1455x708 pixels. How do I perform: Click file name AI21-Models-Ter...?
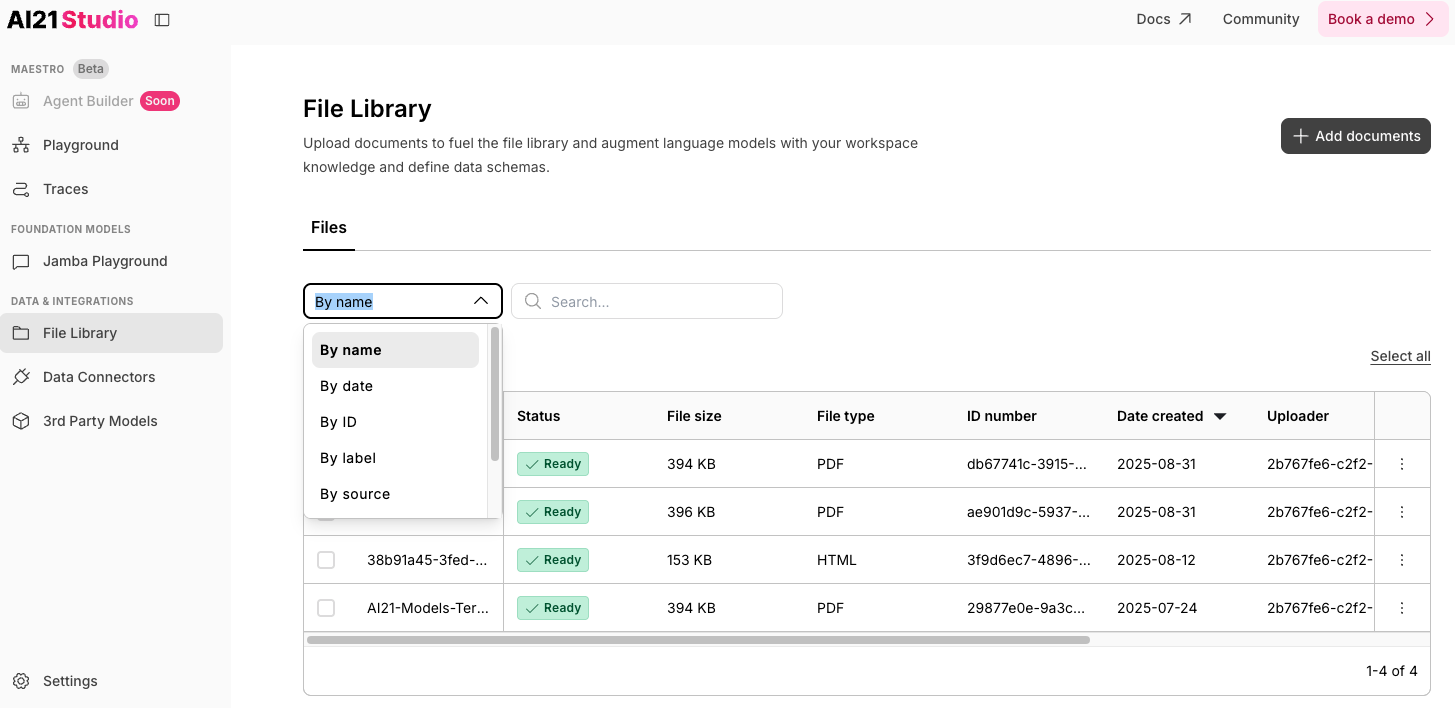click(427, 608)
